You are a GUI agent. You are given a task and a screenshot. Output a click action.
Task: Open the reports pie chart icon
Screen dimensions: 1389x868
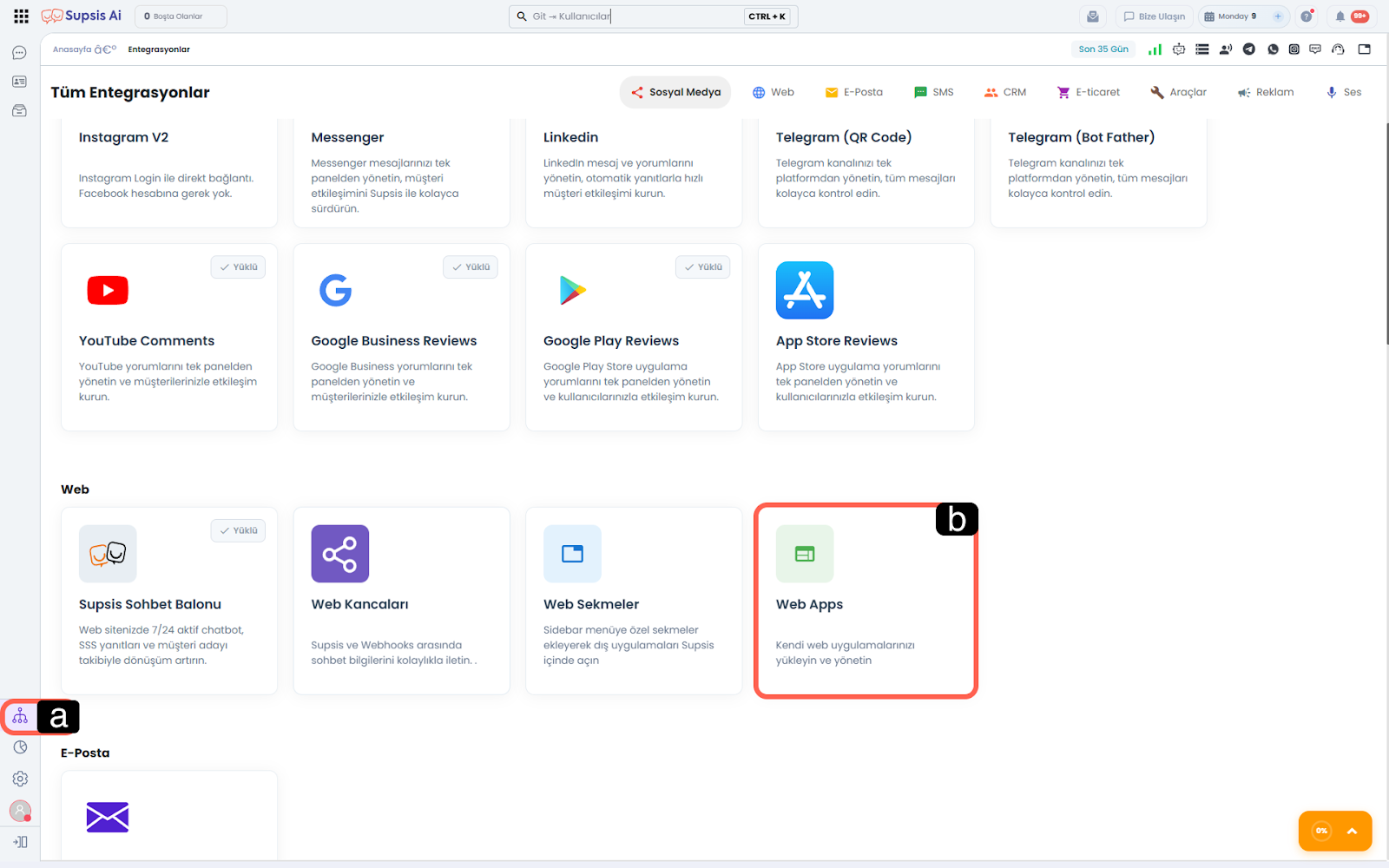point(20,747)
